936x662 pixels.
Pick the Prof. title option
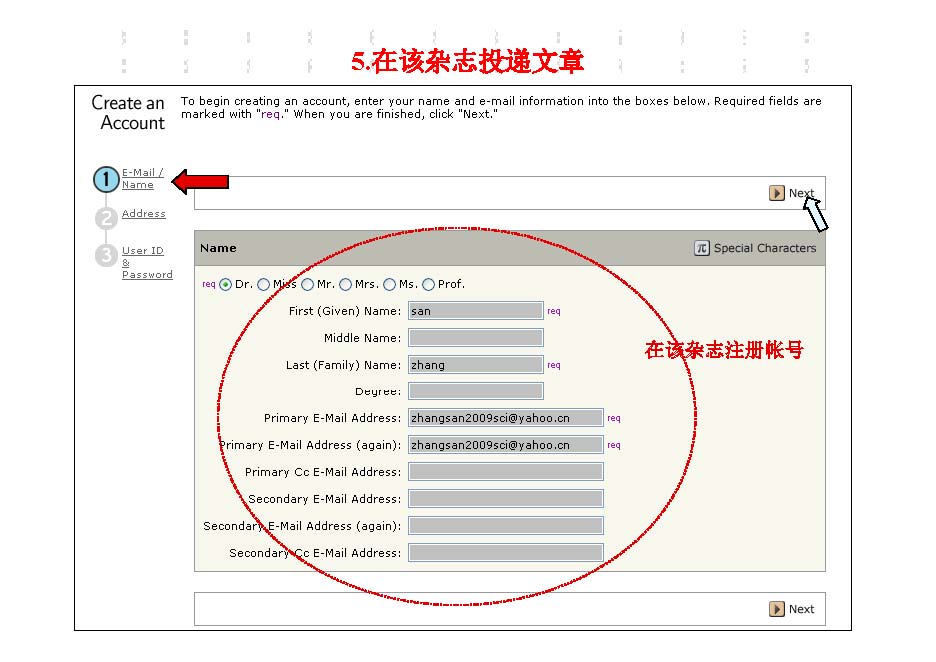429,285
